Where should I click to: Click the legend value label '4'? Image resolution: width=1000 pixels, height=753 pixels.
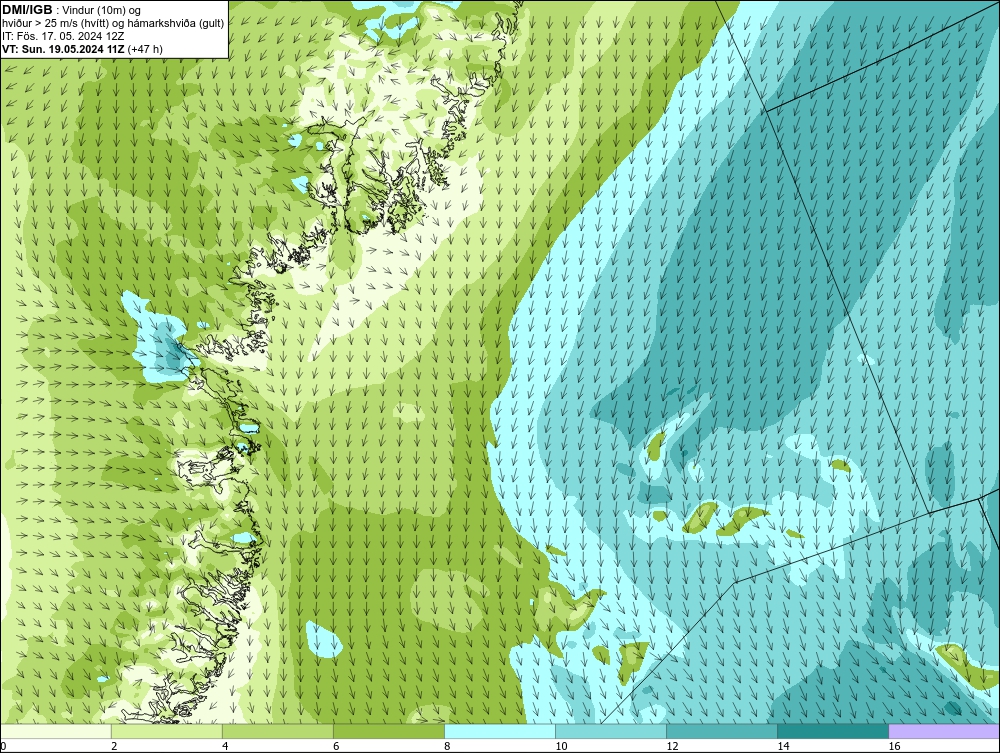pyautogui.click(x=225, y=746)
